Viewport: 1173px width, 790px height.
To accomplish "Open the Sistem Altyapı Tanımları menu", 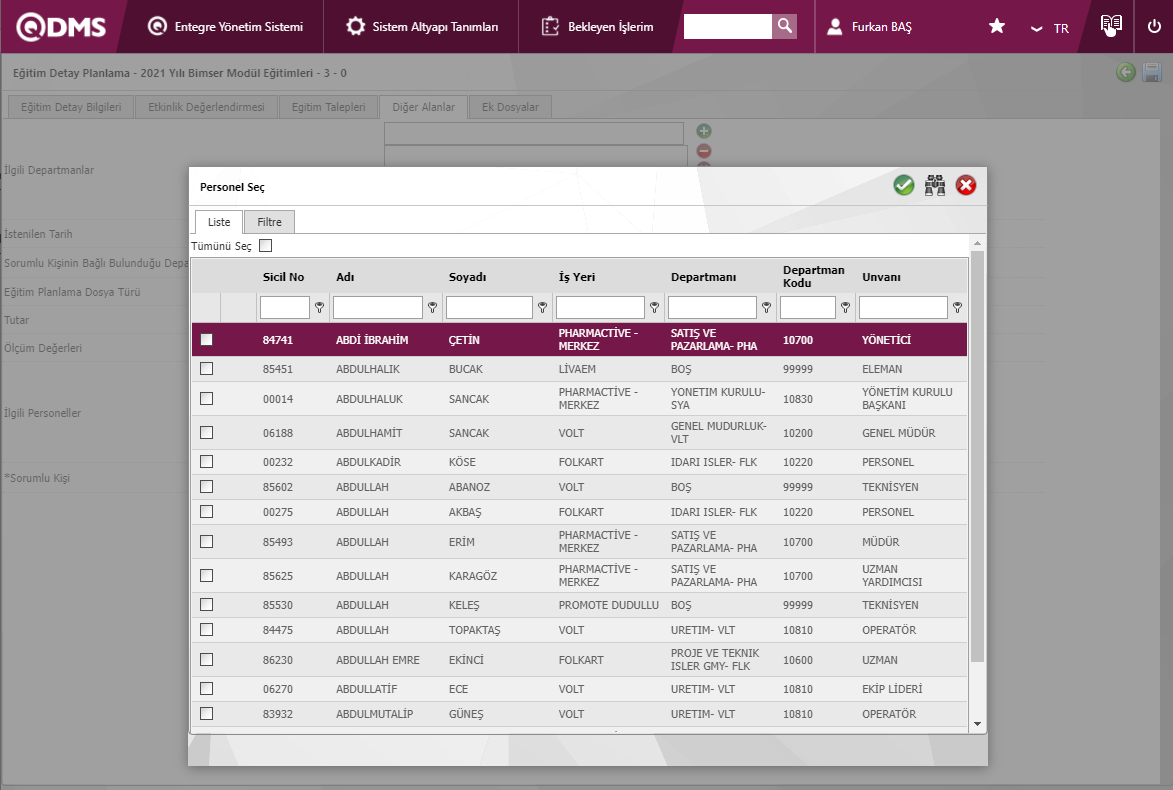I will point(421,27).
